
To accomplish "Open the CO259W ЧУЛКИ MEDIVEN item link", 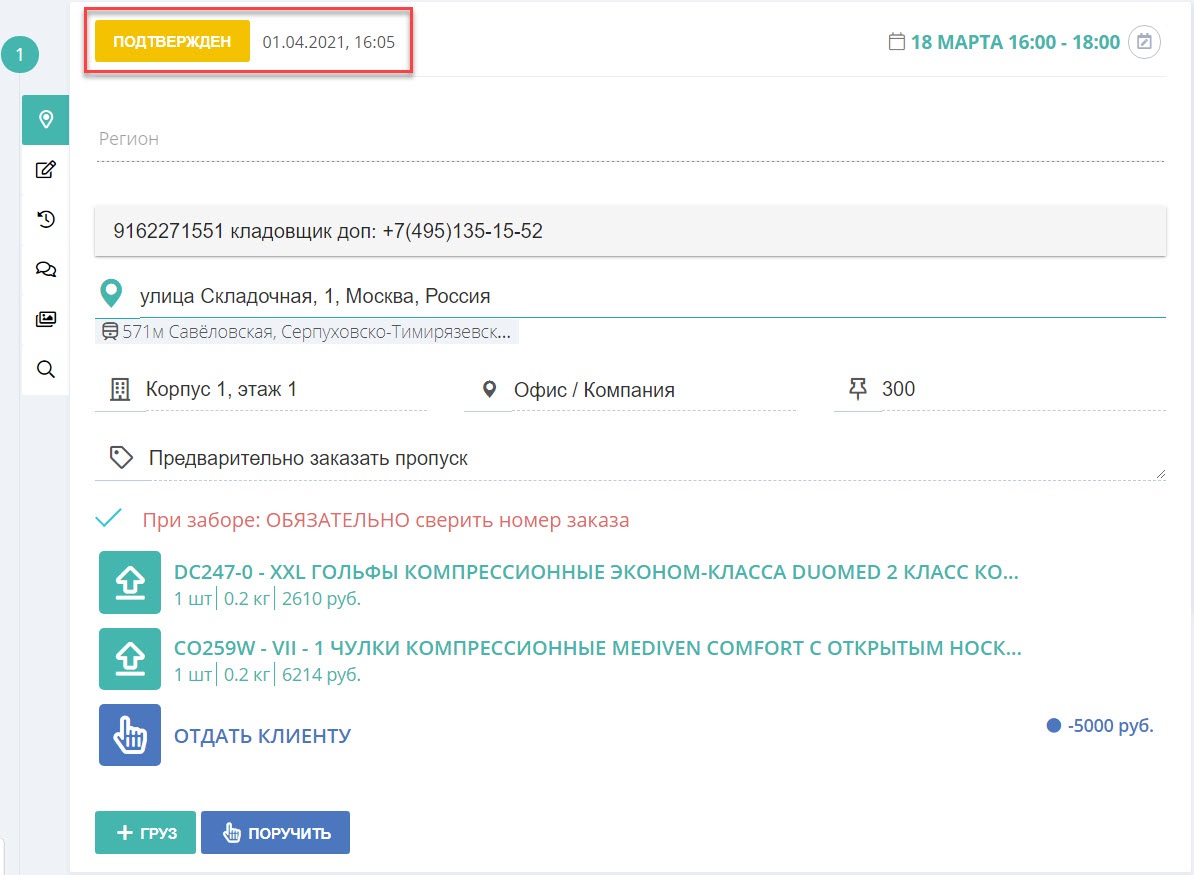I will click(598, 648).
